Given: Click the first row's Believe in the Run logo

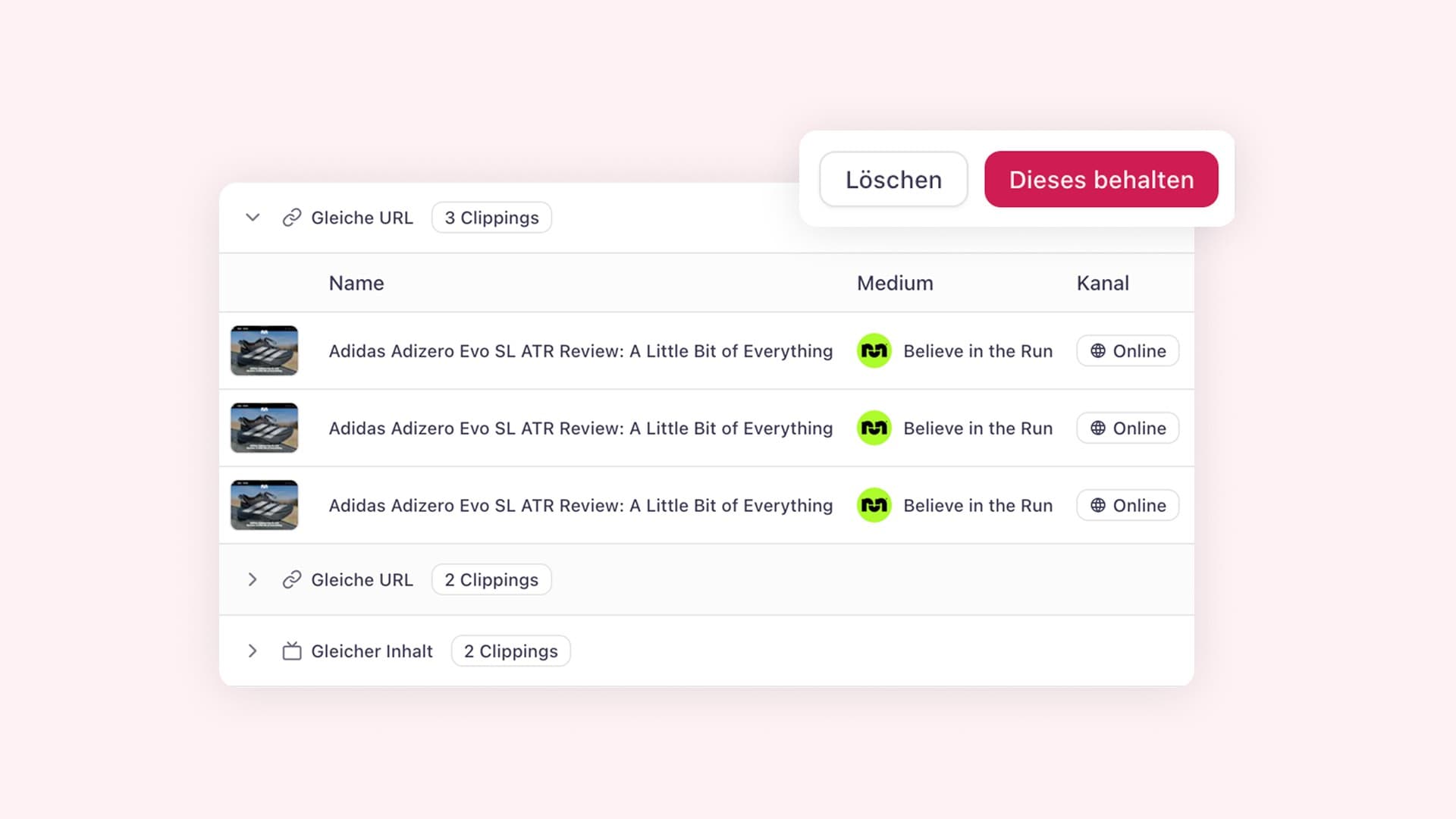Looking at the screenshot, I should 874,351.
